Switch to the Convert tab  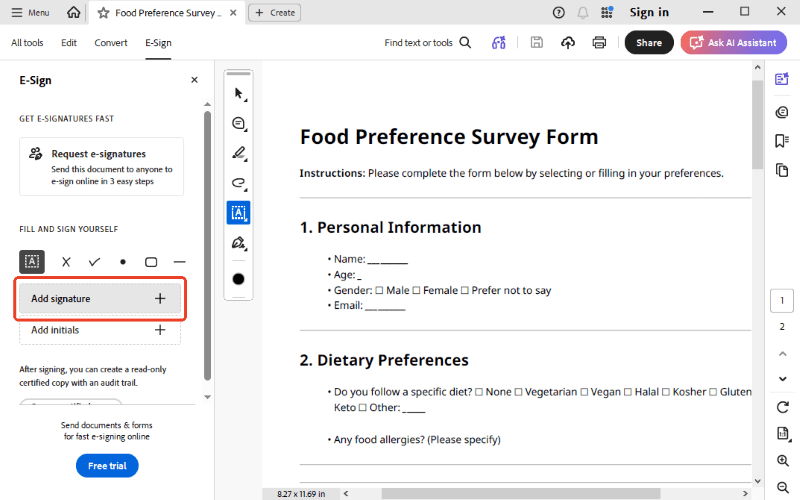point(111,43)
